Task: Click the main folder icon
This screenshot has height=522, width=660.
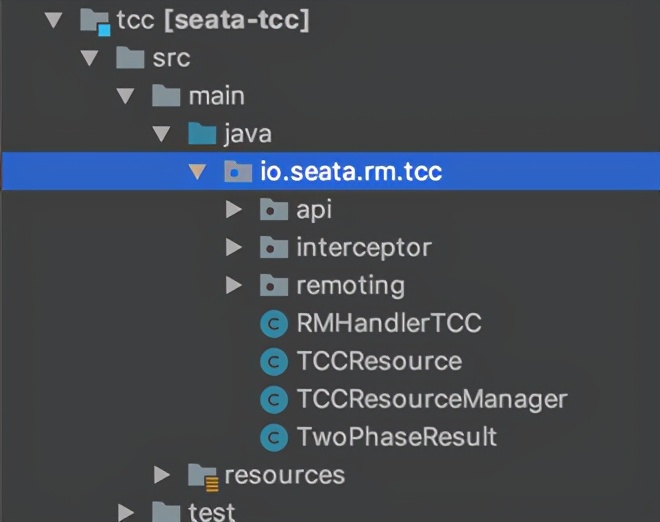Action: click(166, 95)
